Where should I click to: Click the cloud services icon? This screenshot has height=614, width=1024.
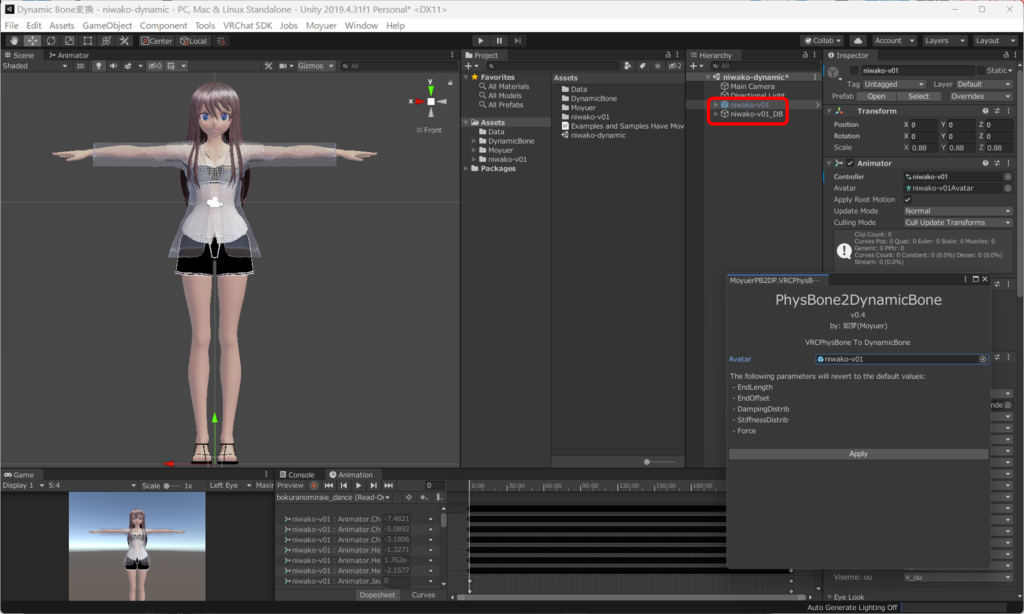859,41
